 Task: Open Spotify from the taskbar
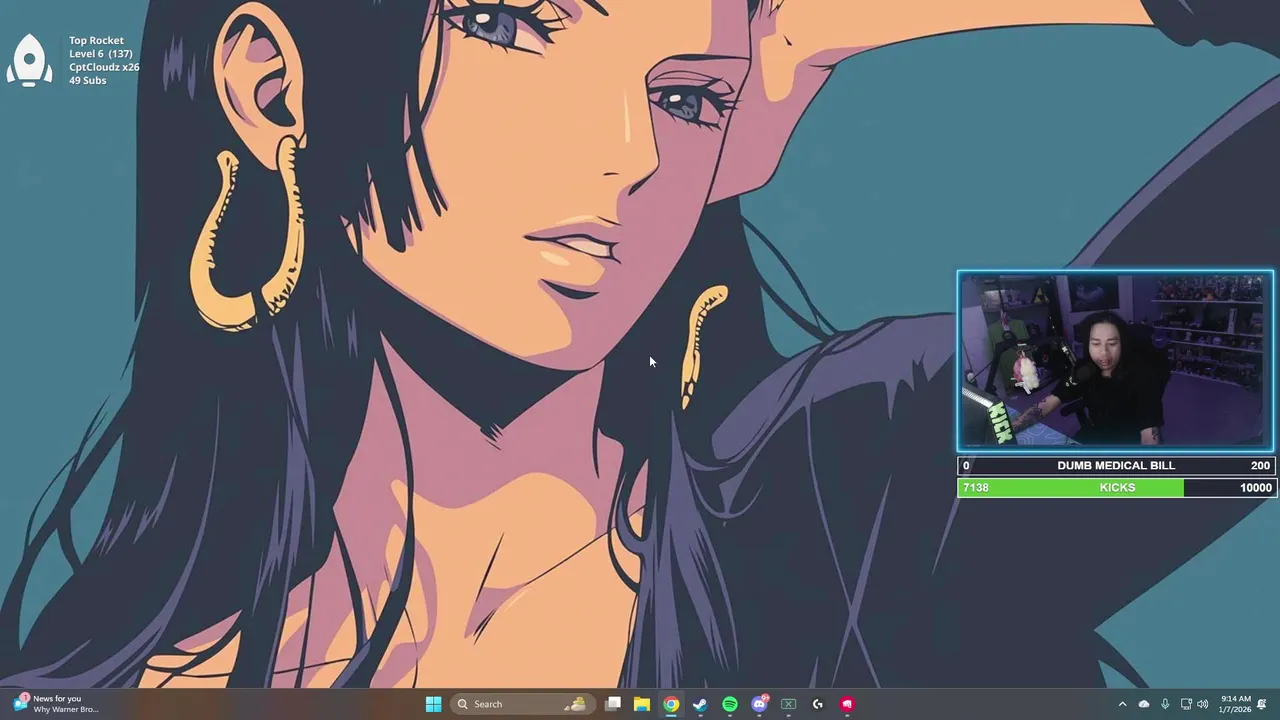[730, 704]
